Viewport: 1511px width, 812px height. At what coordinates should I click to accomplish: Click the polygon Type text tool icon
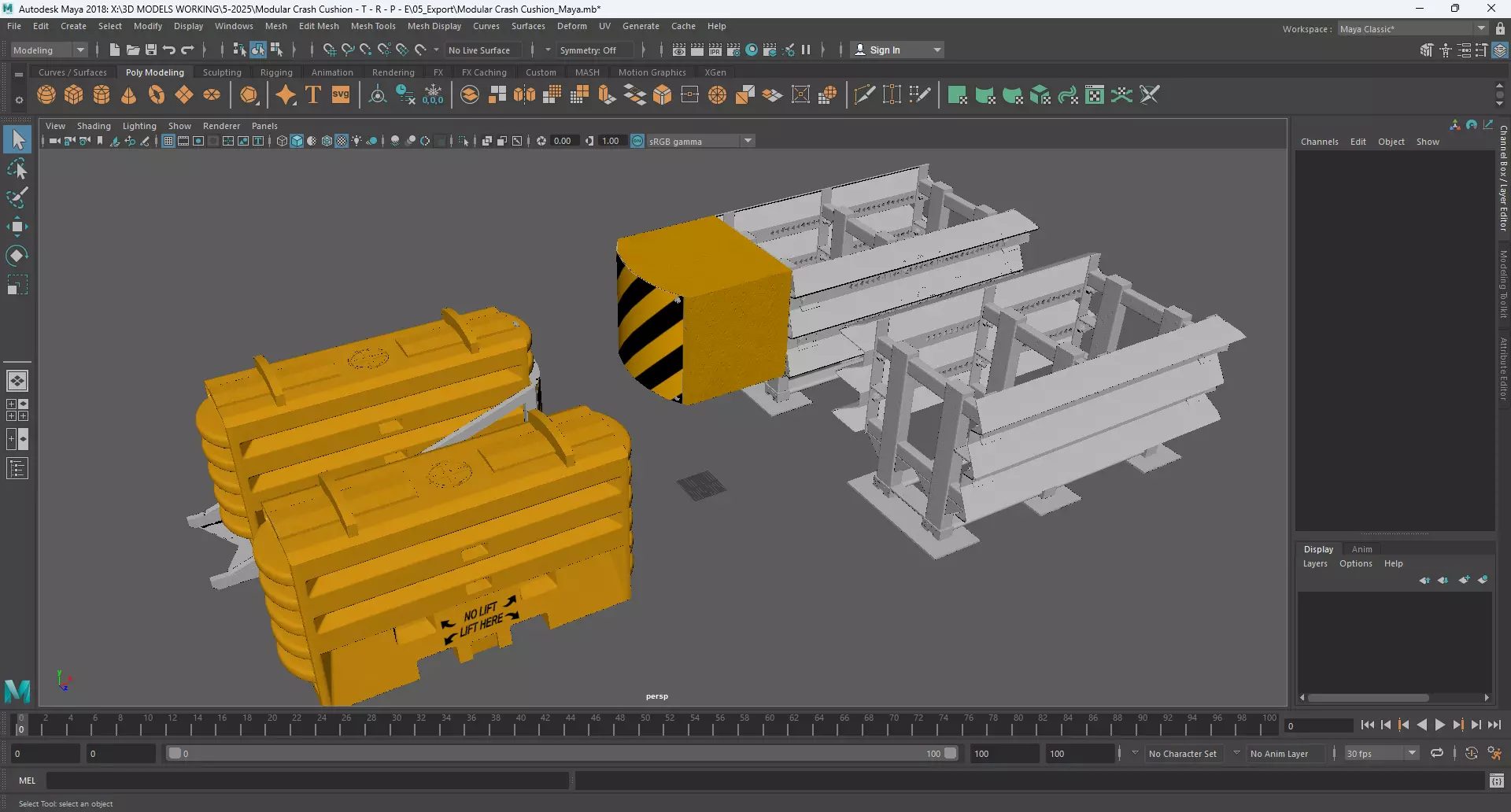pyautogui.click(x=313, y=95)
